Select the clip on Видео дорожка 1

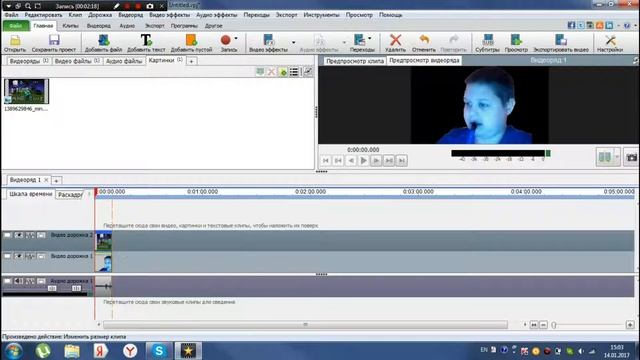click(104, 262)
